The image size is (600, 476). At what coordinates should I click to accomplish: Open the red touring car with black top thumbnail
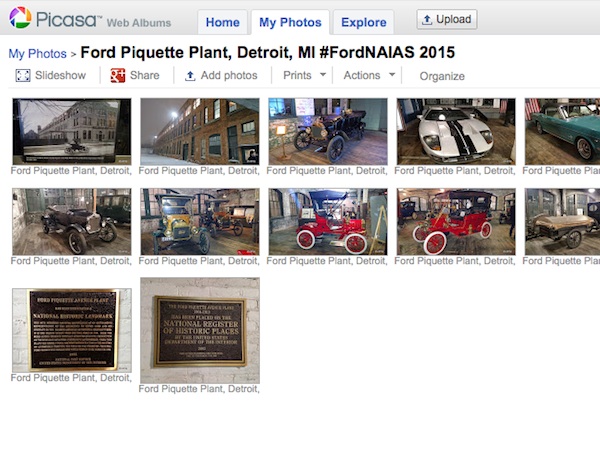[x=456, y=222]
